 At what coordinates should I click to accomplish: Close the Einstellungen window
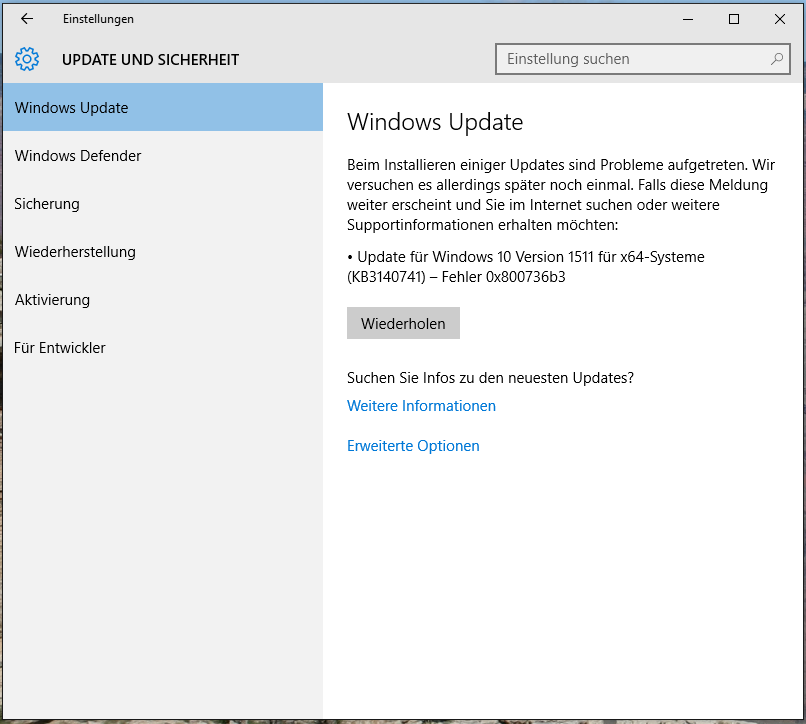(x=779, y=19)
